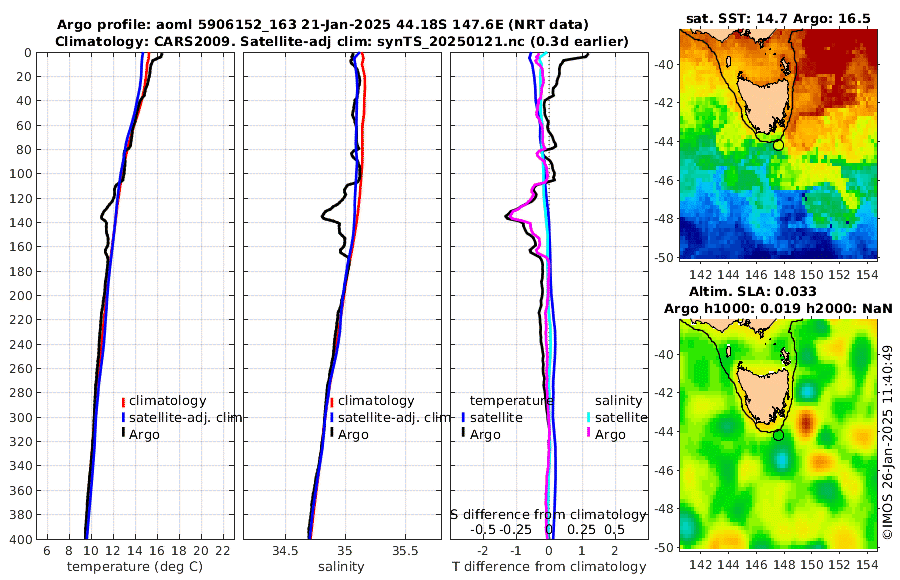Click the '-0.5' S difference scale value
The image size is (900, 580).
[483, 529]
